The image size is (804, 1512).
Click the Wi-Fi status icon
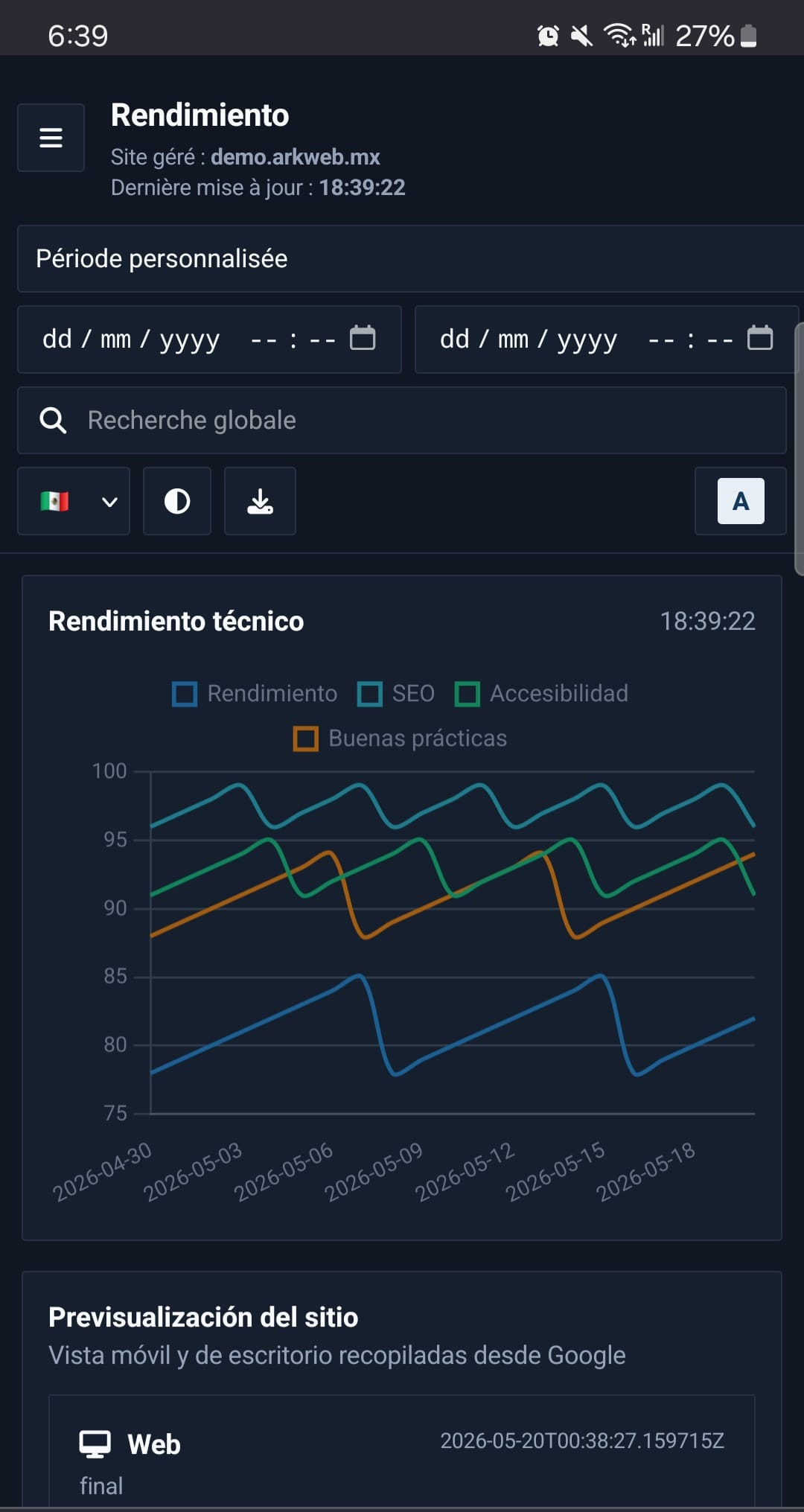619,35
